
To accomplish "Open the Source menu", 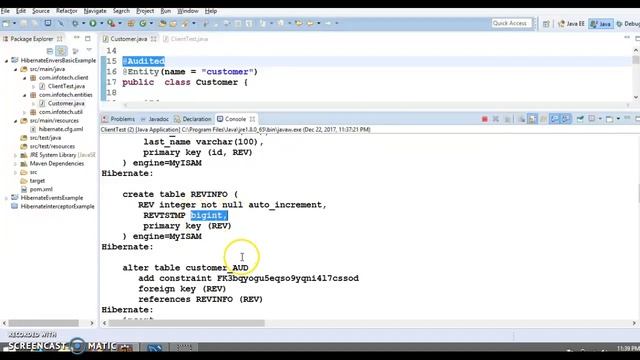I will [x=41, y=11].
